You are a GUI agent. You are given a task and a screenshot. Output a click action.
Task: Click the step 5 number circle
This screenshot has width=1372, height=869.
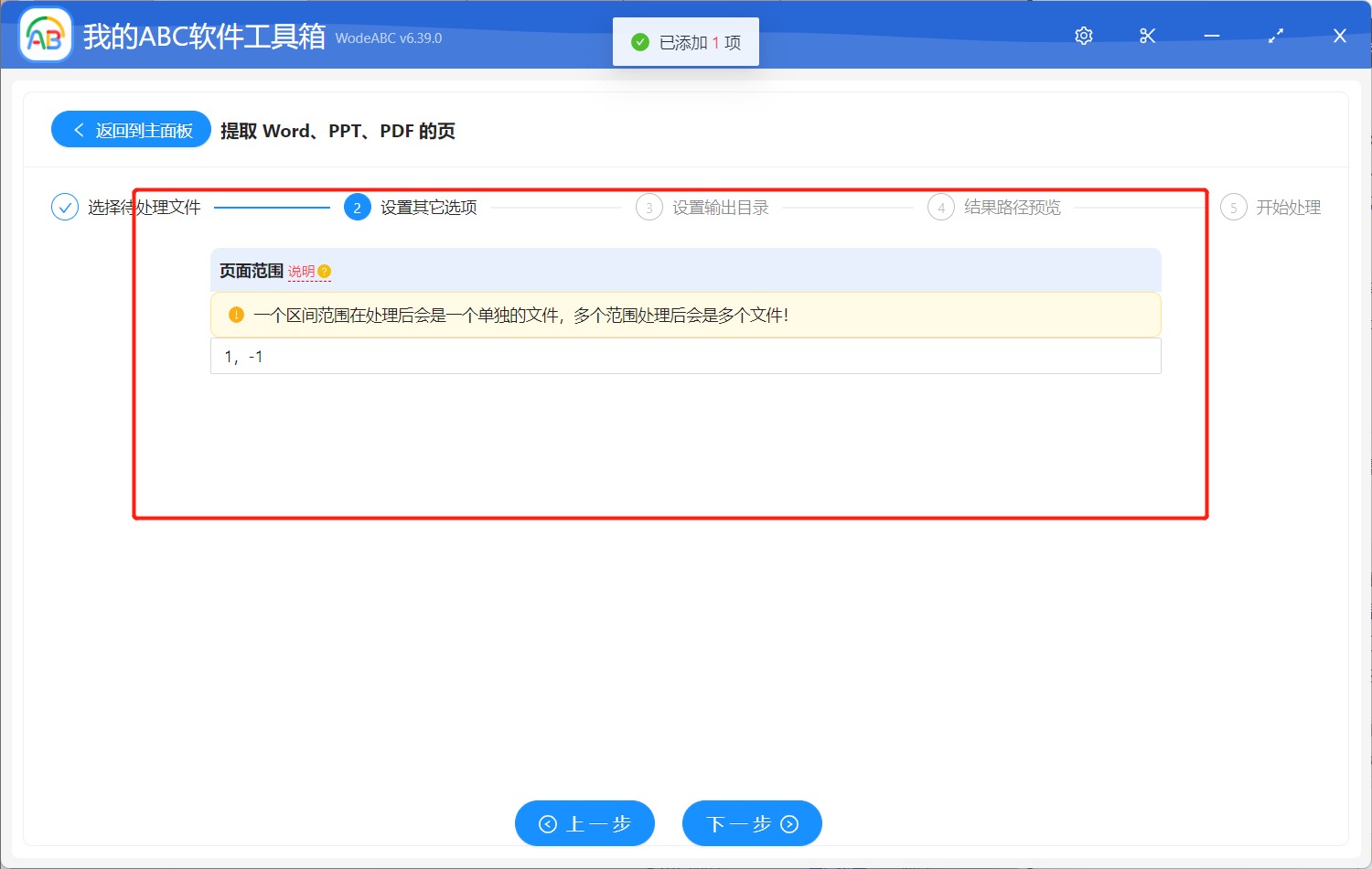tap(1233, 208)
